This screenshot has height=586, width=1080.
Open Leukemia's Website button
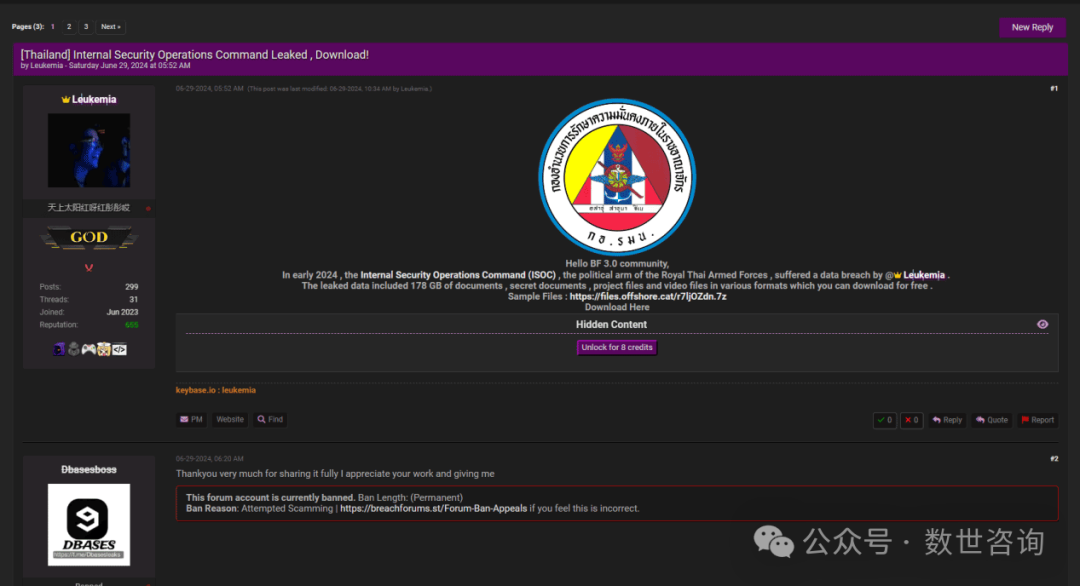pos(229,419)
